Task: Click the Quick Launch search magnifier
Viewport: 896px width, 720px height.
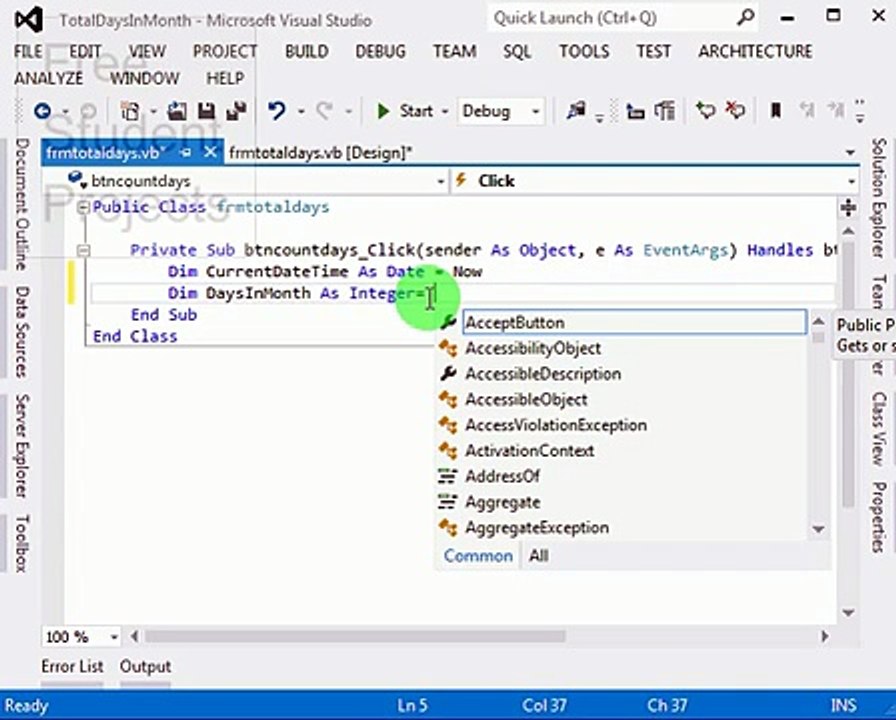Action: [x=745, y=18]
